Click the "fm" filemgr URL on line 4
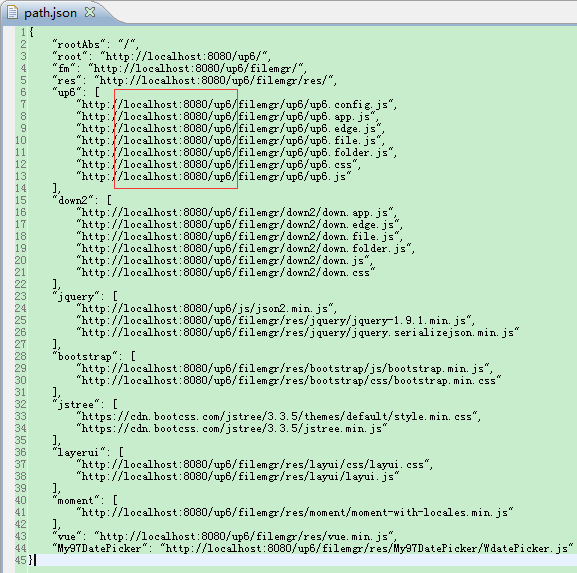Viewport: 577px width, 573px height. pos(197,68)
